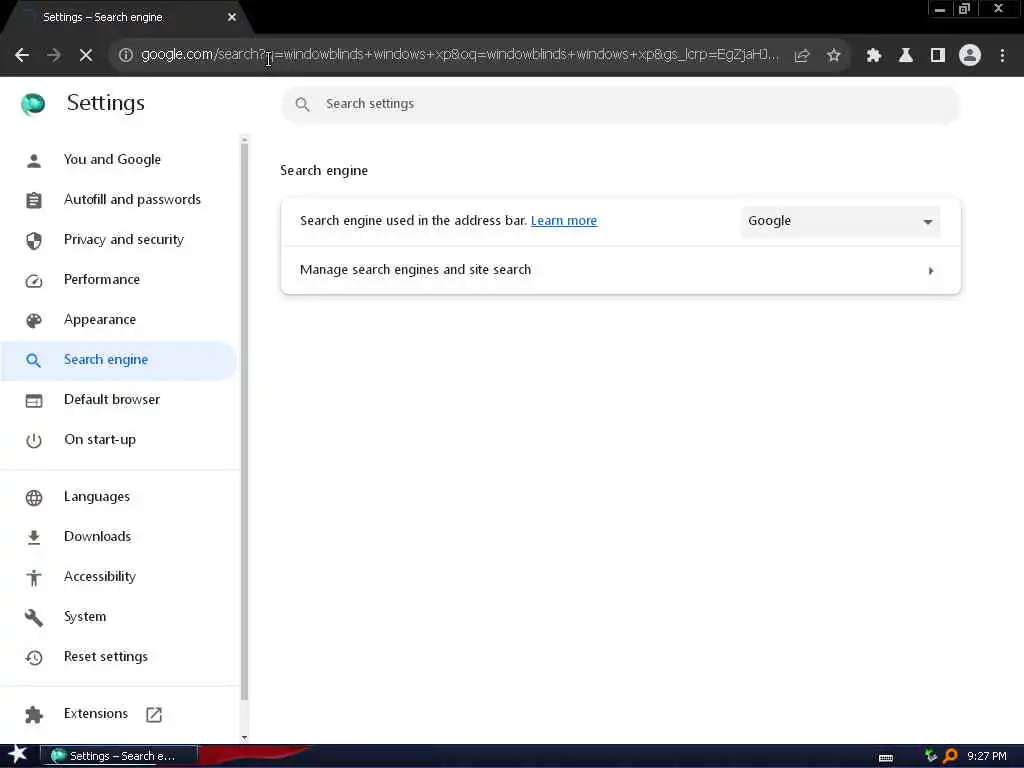
Task: Open Downloads settings
Action: pyautogui.click(x=97, y=536)
